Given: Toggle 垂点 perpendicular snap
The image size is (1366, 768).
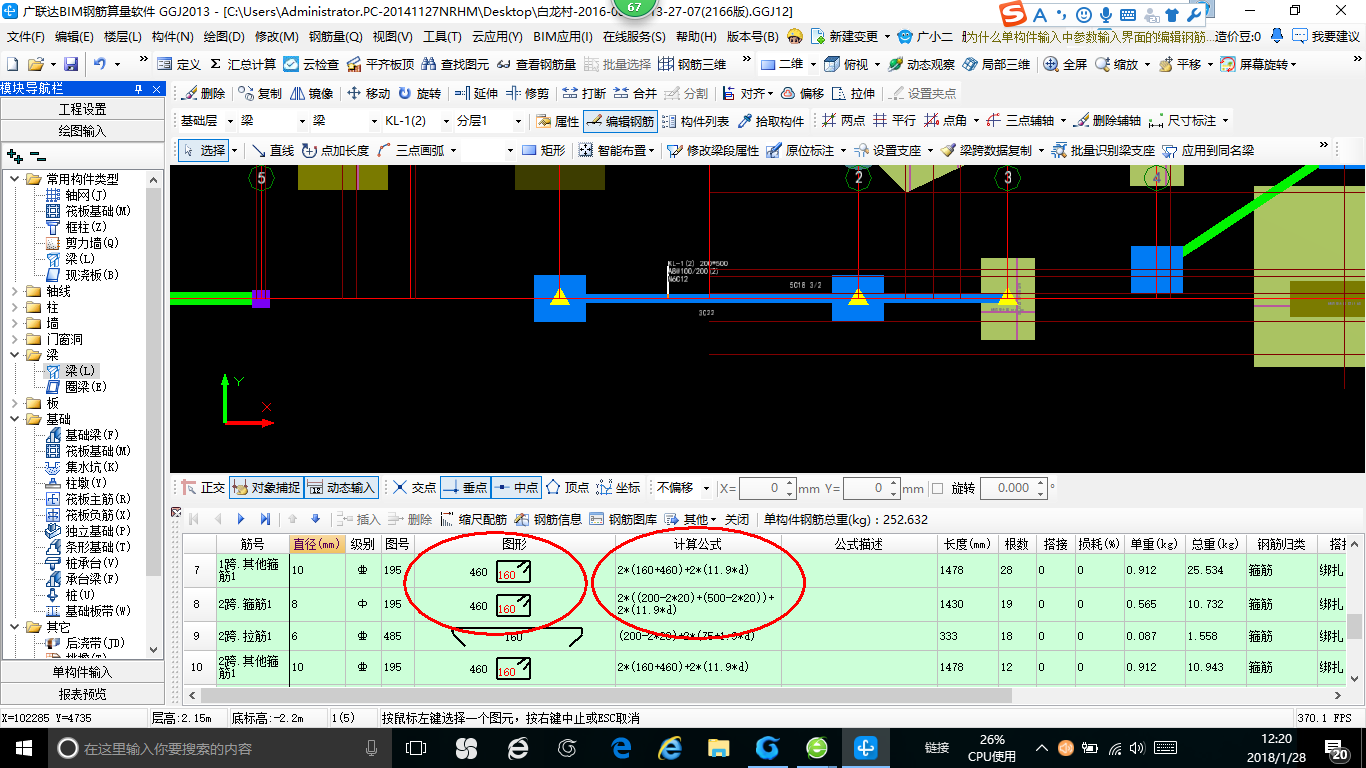Looking at the screenshot, I should point(465,488).
